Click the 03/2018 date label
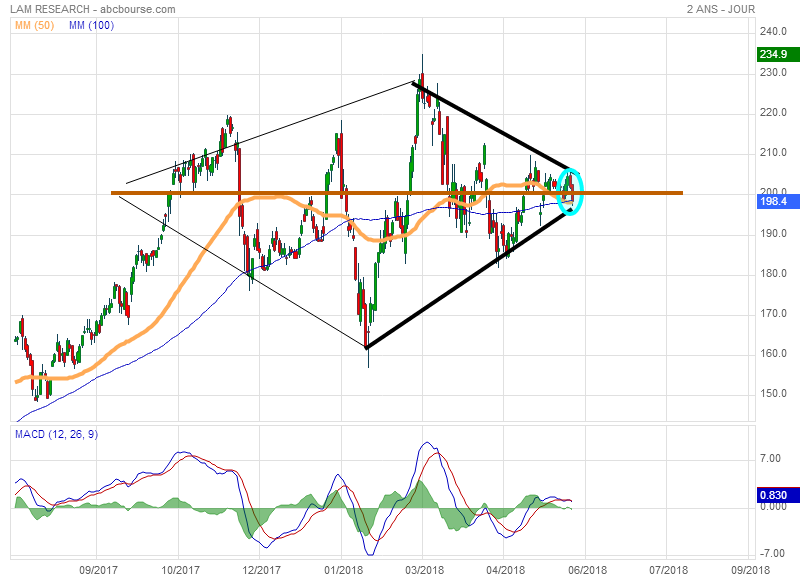Viewport: 800px width, 580px height. pyautogui.click(x=424, y=570)
